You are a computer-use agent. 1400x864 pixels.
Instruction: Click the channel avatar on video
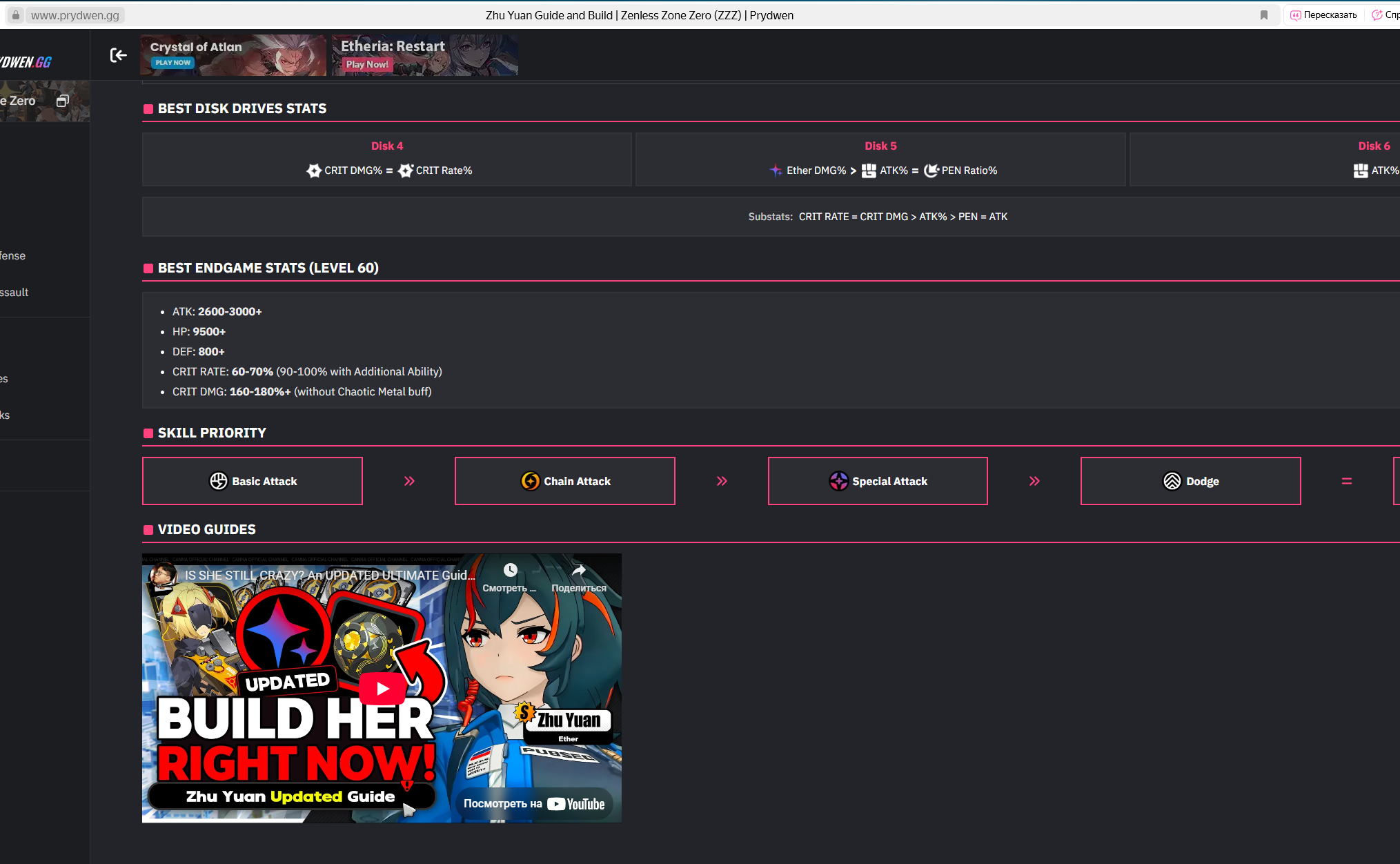click(x=163, y=575)
